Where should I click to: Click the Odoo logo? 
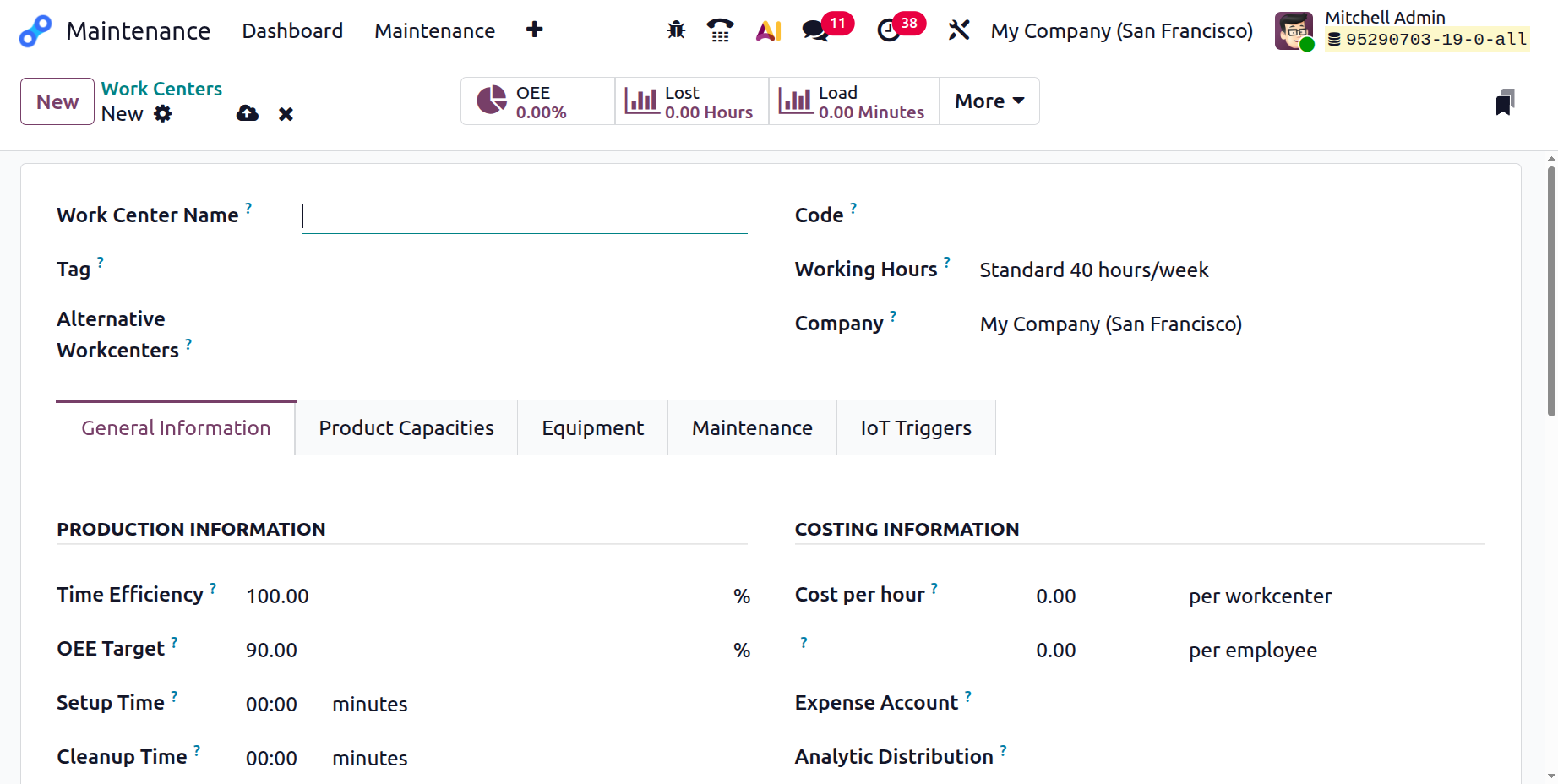pyautogui.click(x=33, y=30)
